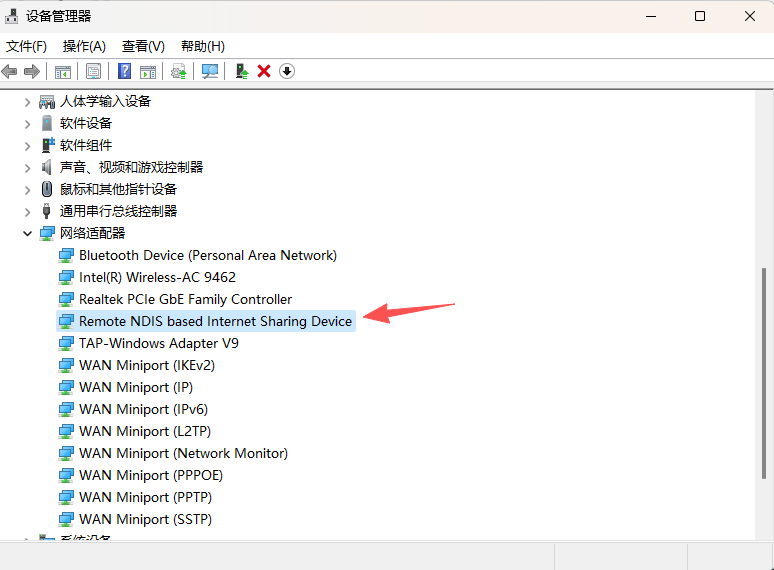Go forward with the right arrow toolbar icon
774x570 pixels.
pos(32,72)
